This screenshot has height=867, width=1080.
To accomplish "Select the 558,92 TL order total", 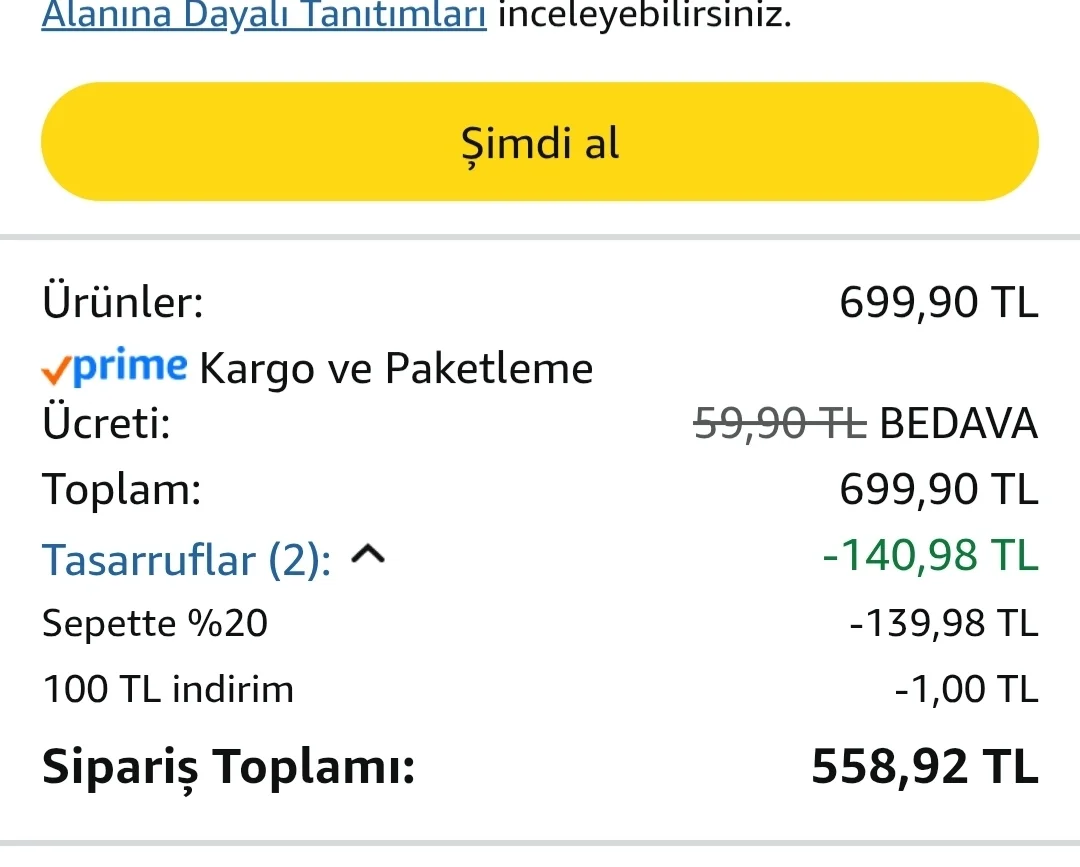I will click(x=924, y=768).
